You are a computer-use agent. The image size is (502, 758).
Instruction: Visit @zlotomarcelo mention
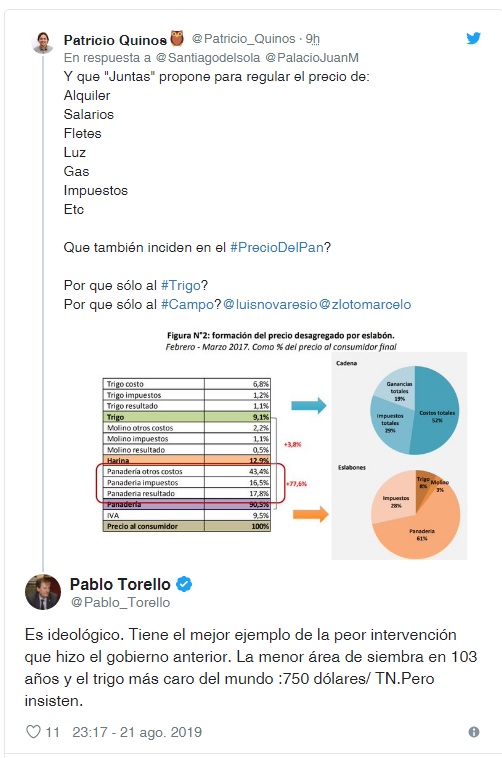click(365, 305)
